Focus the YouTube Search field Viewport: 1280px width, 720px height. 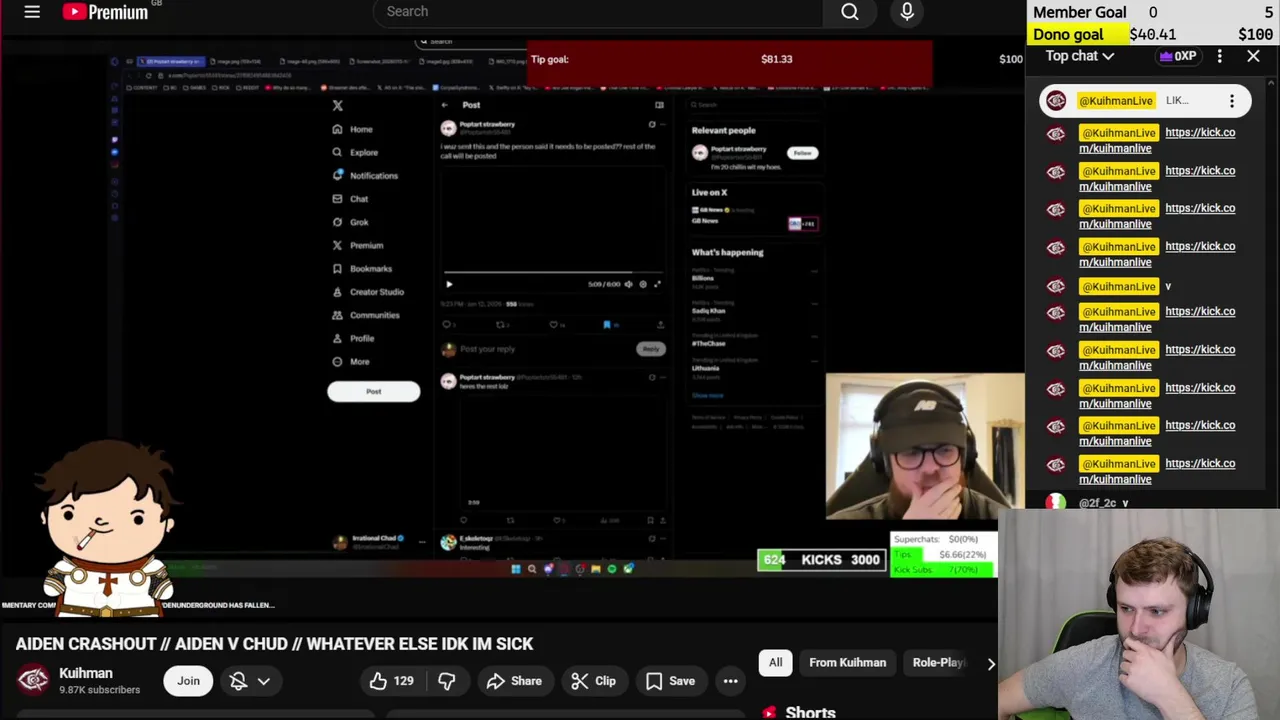click(x=597, y=12)
